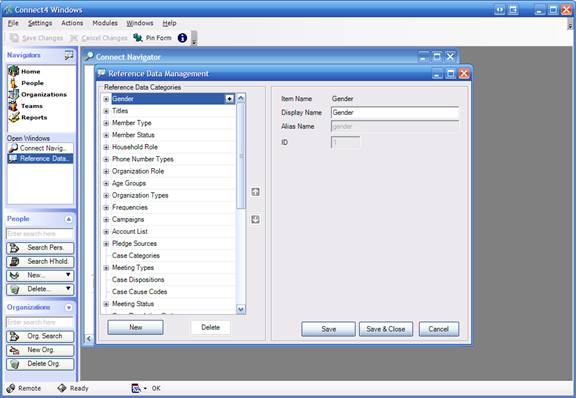Click the Org. Search button
576x398 pixels.
click(x=40, y=336)
